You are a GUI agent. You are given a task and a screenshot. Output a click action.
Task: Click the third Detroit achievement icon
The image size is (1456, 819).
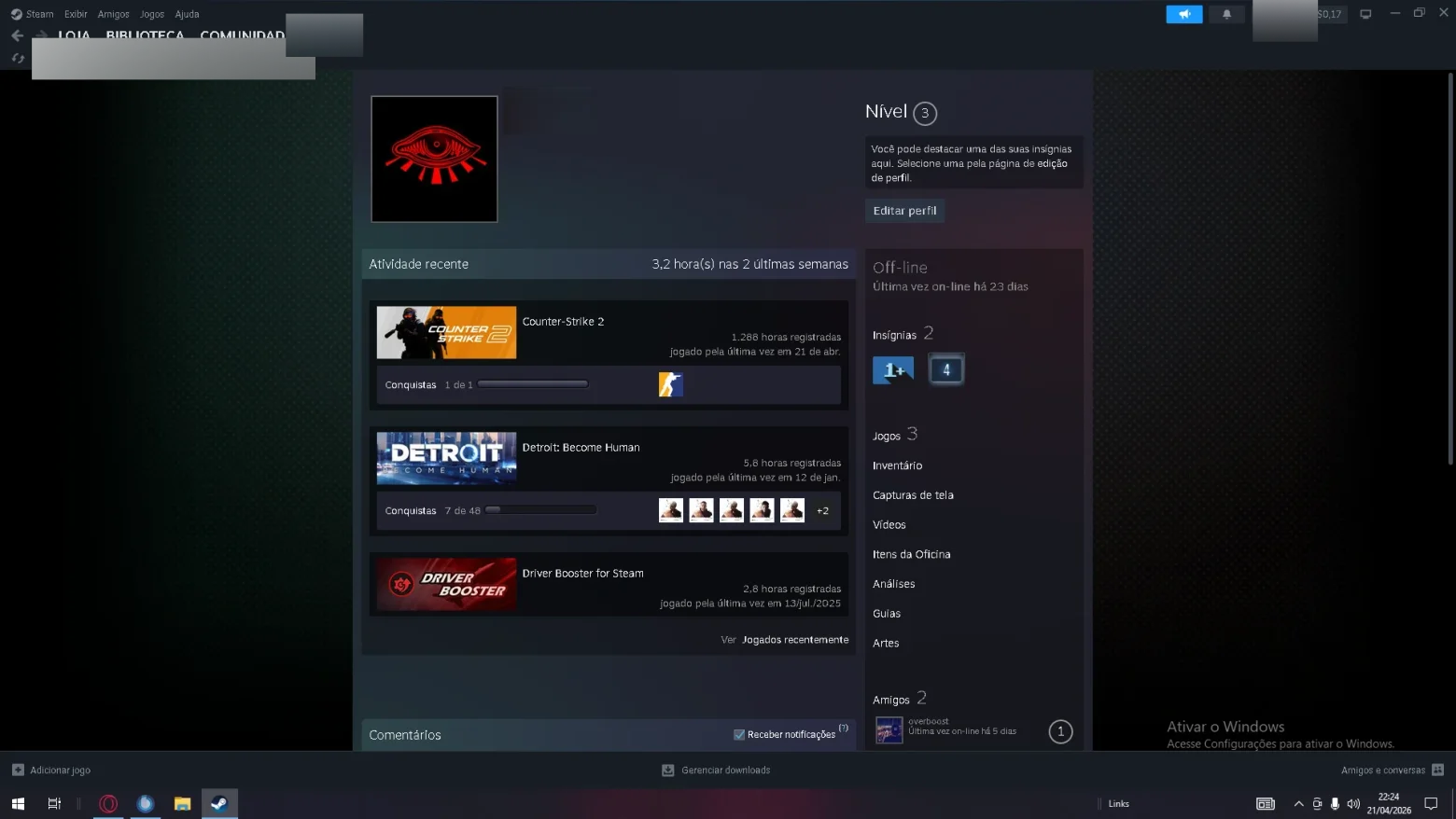point(732,510)
